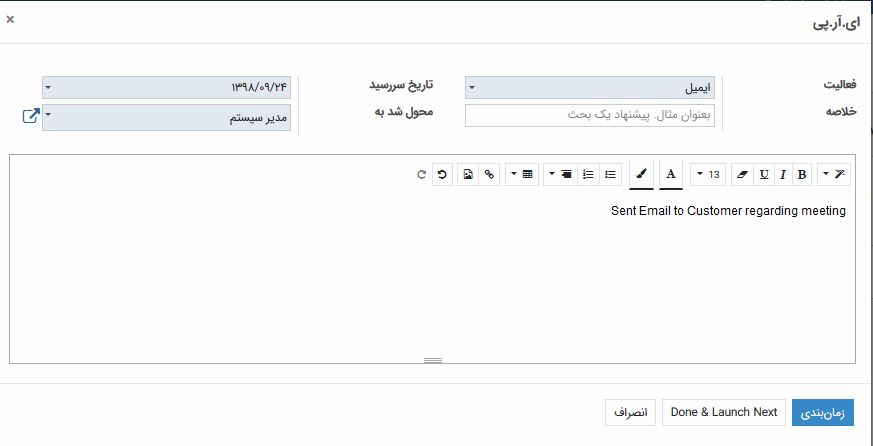Open the font size 13 dropdown

(708, 175)
